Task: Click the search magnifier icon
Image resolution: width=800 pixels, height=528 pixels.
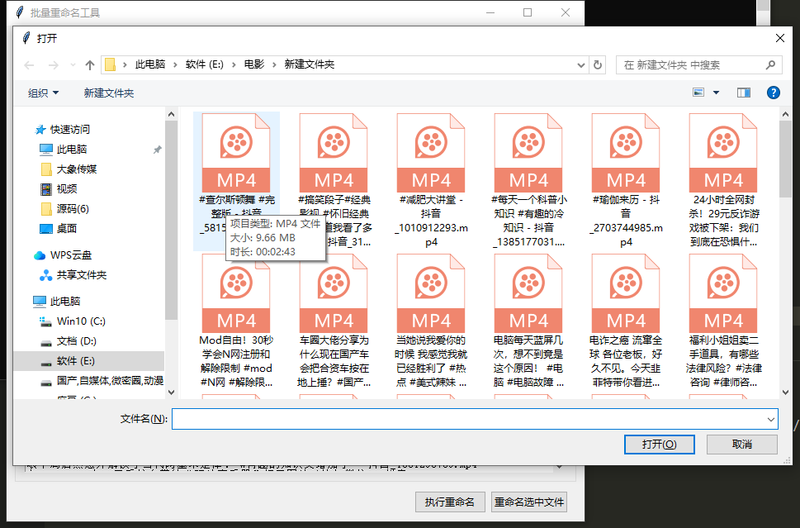Action: coord(770,65)
